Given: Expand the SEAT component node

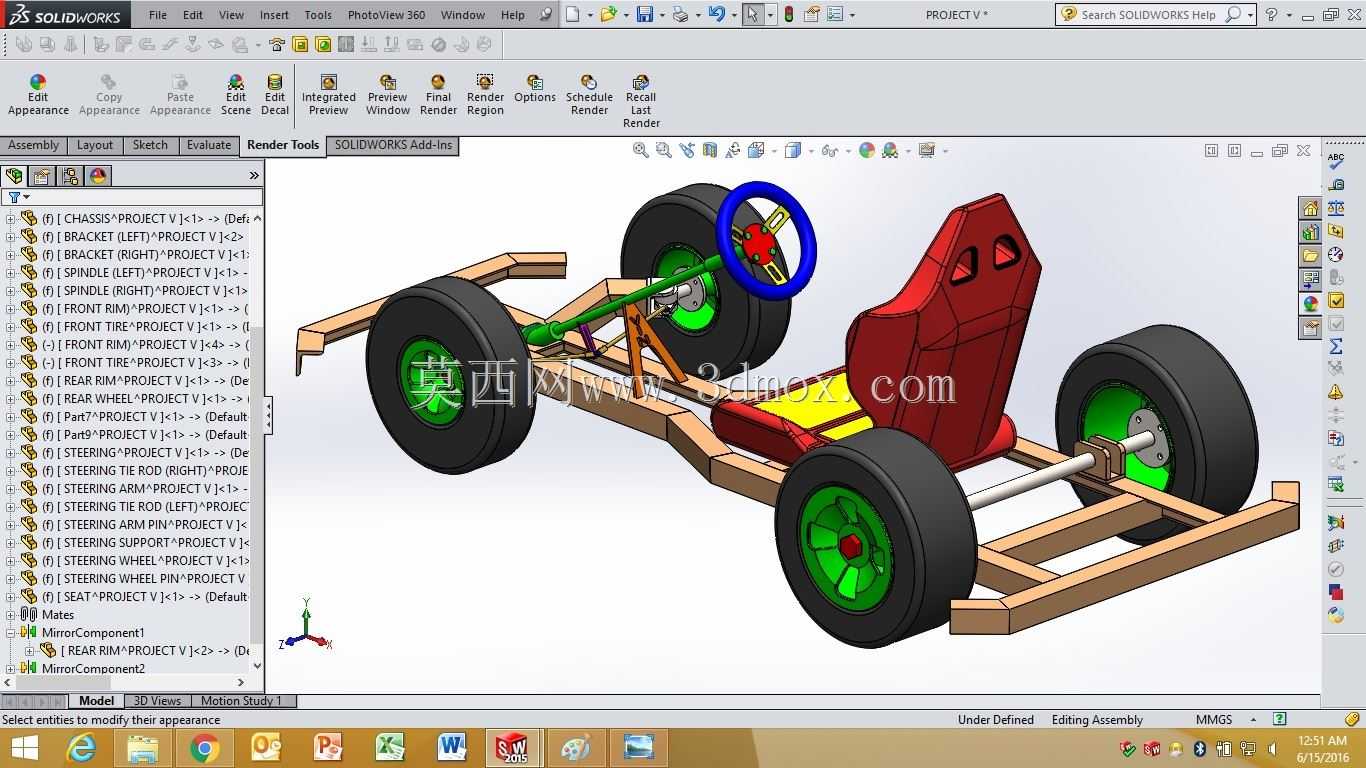Looking at the screenshot, I should 12,597.
